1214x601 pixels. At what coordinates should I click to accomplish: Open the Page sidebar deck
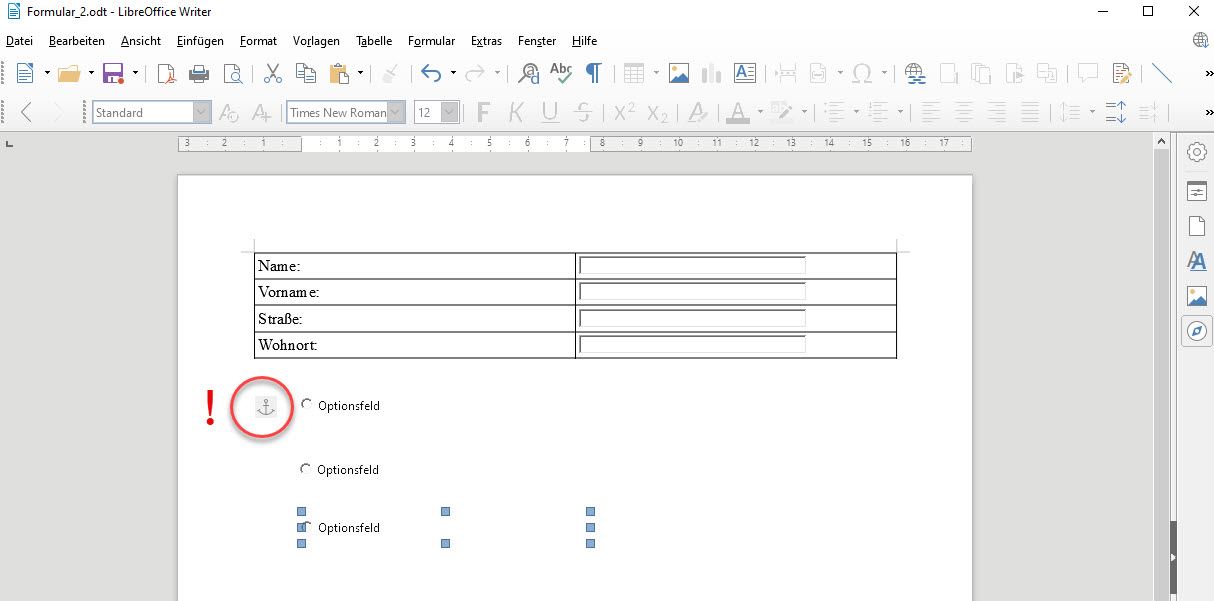pos(1197,226)
